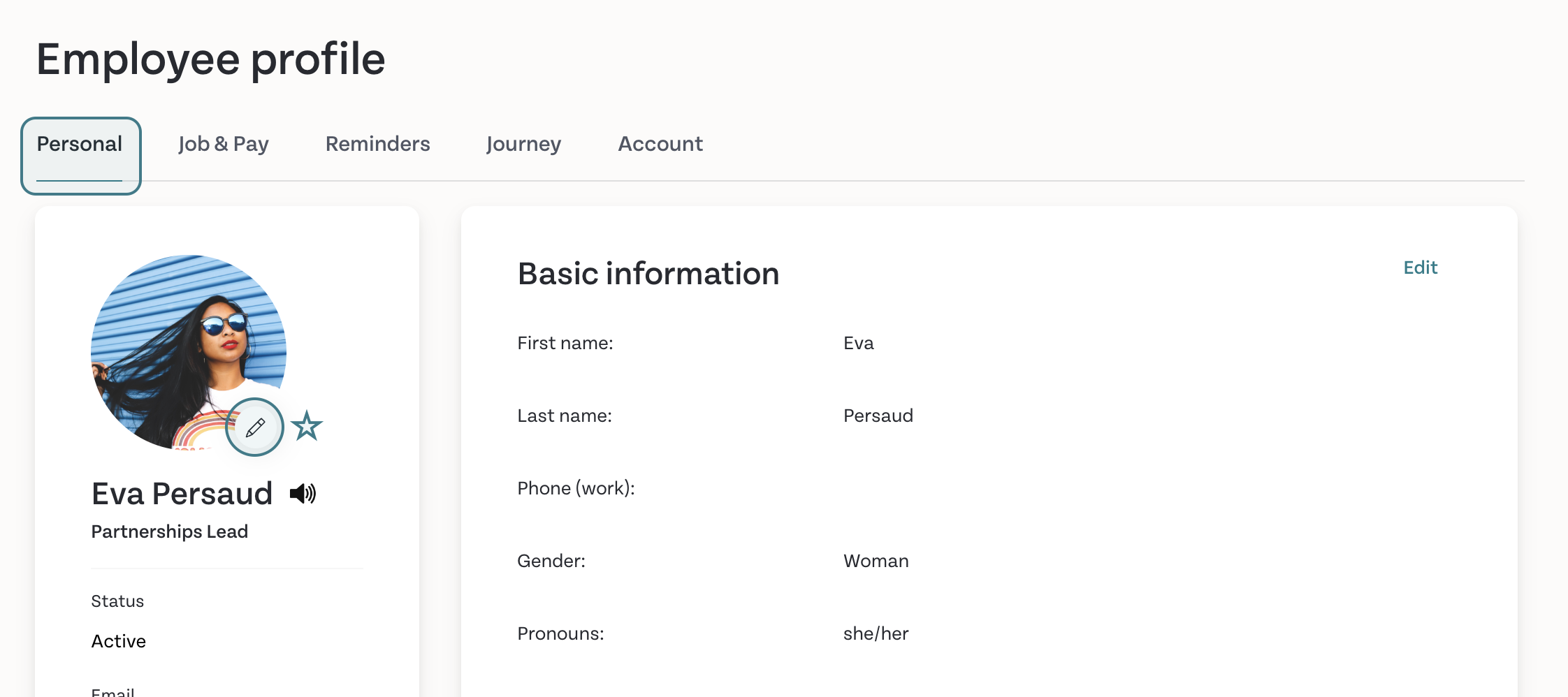Select the Account tab
Screen dimensions: 1568x697
(x=660, y=144)
